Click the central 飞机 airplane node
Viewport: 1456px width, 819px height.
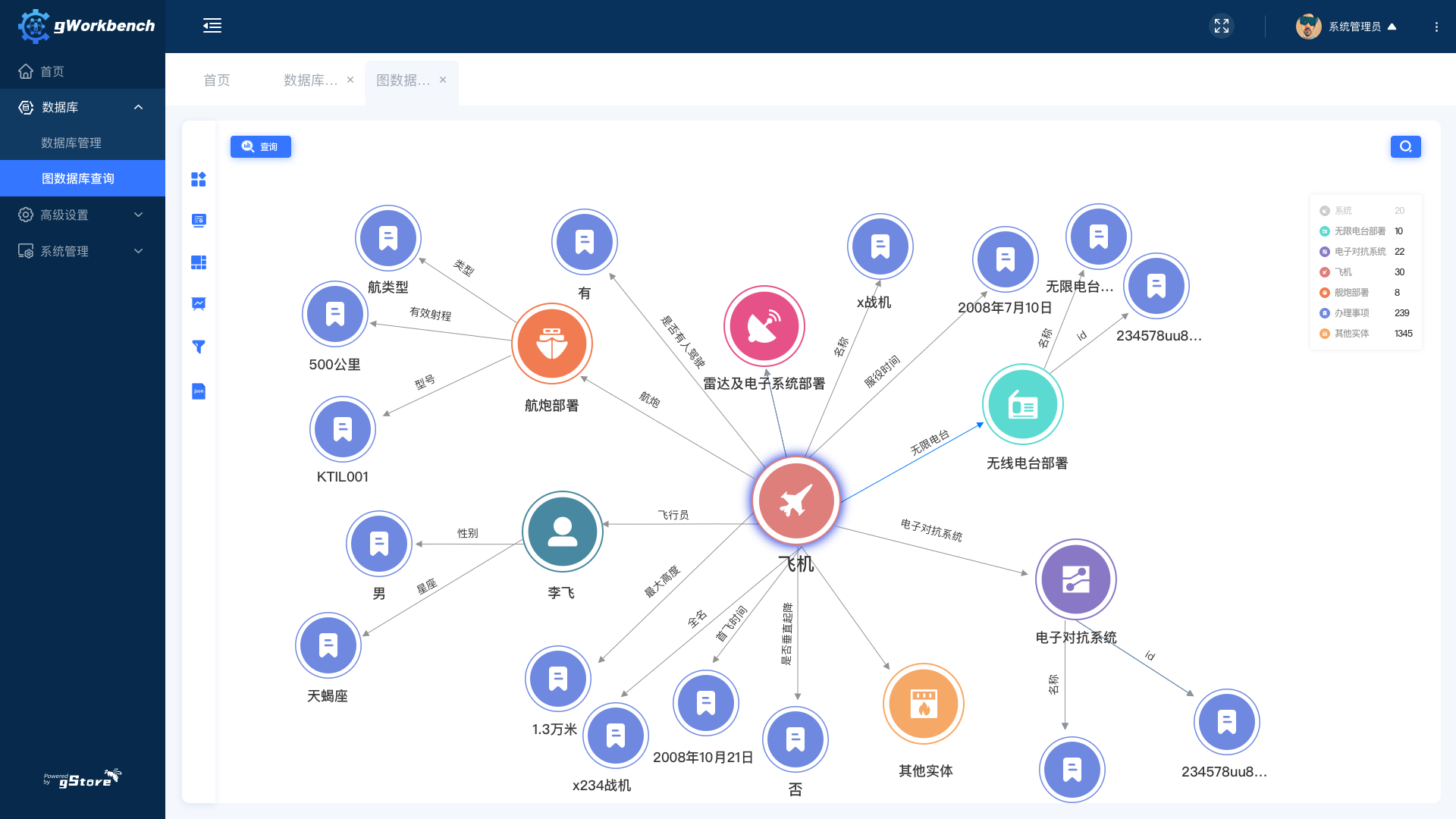point(795,500)
